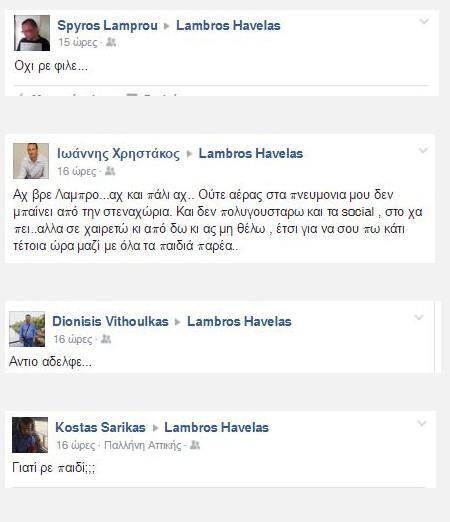Viewport: 450px width, 522px height.
Task: Expand options chevron on Dionisis Vithoulkas post
Action: click(419, 317)
